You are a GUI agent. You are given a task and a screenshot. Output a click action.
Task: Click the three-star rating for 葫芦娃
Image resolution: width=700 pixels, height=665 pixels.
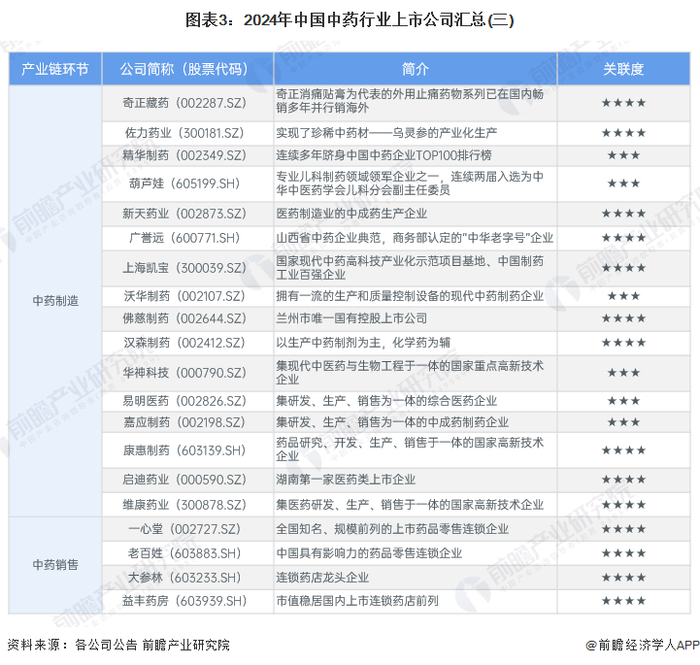coord(624,183)
